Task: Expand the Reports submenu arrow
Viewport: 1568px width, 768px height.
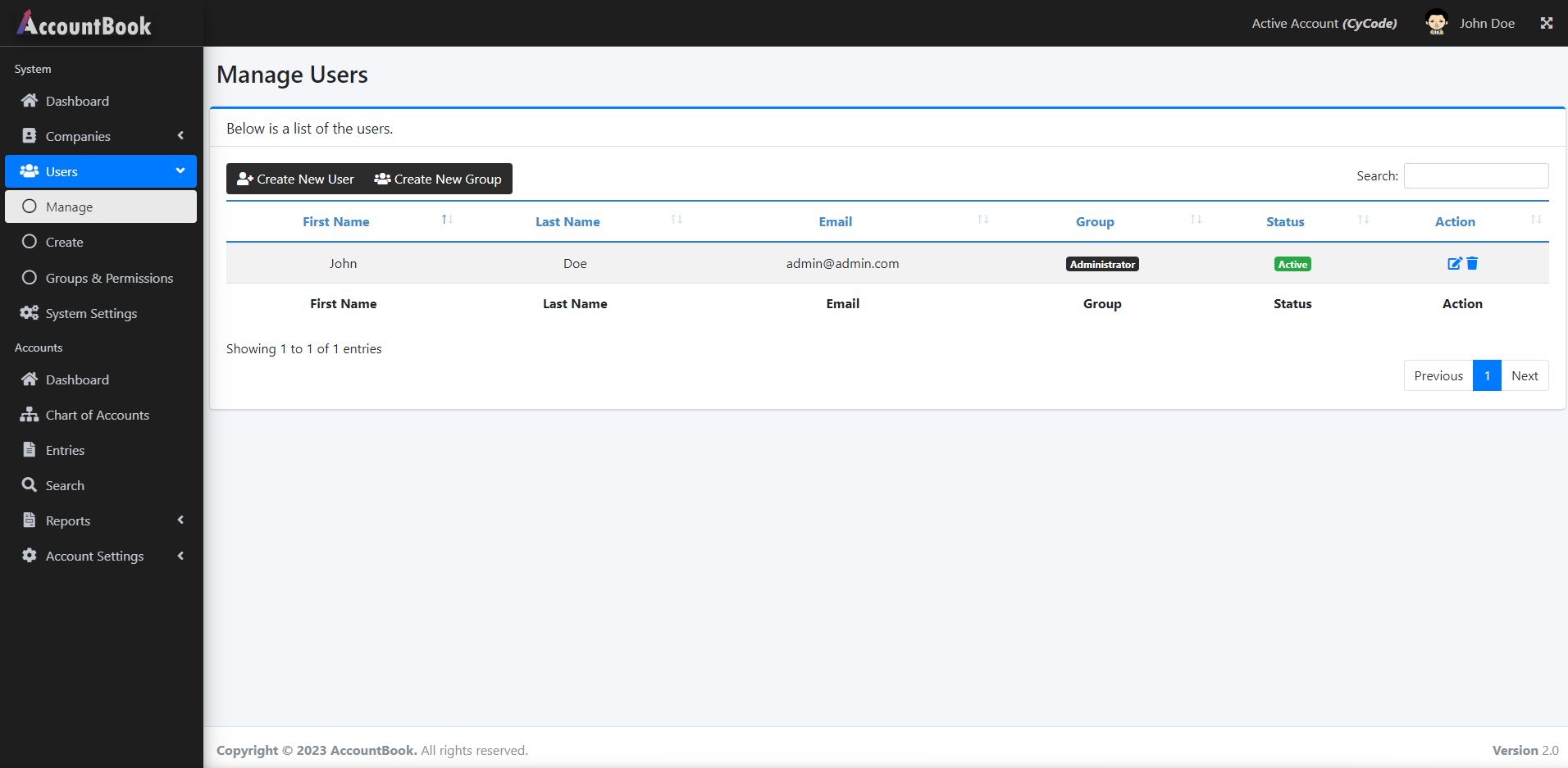Action: [180, 520]
